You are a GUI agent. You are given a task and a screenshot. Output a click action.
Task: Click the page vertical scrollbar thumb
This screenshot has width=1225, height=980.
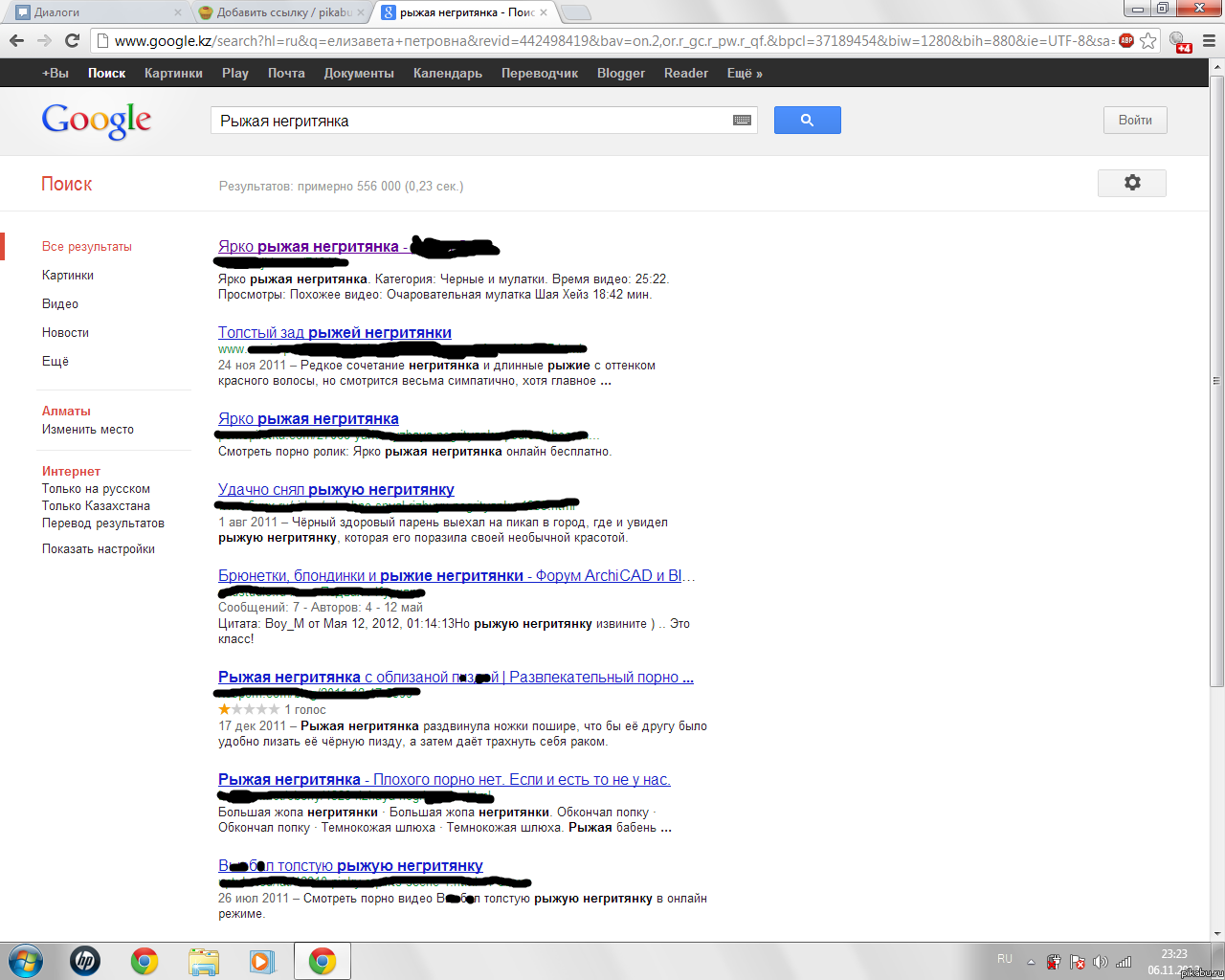click(x=1216, y=380)
